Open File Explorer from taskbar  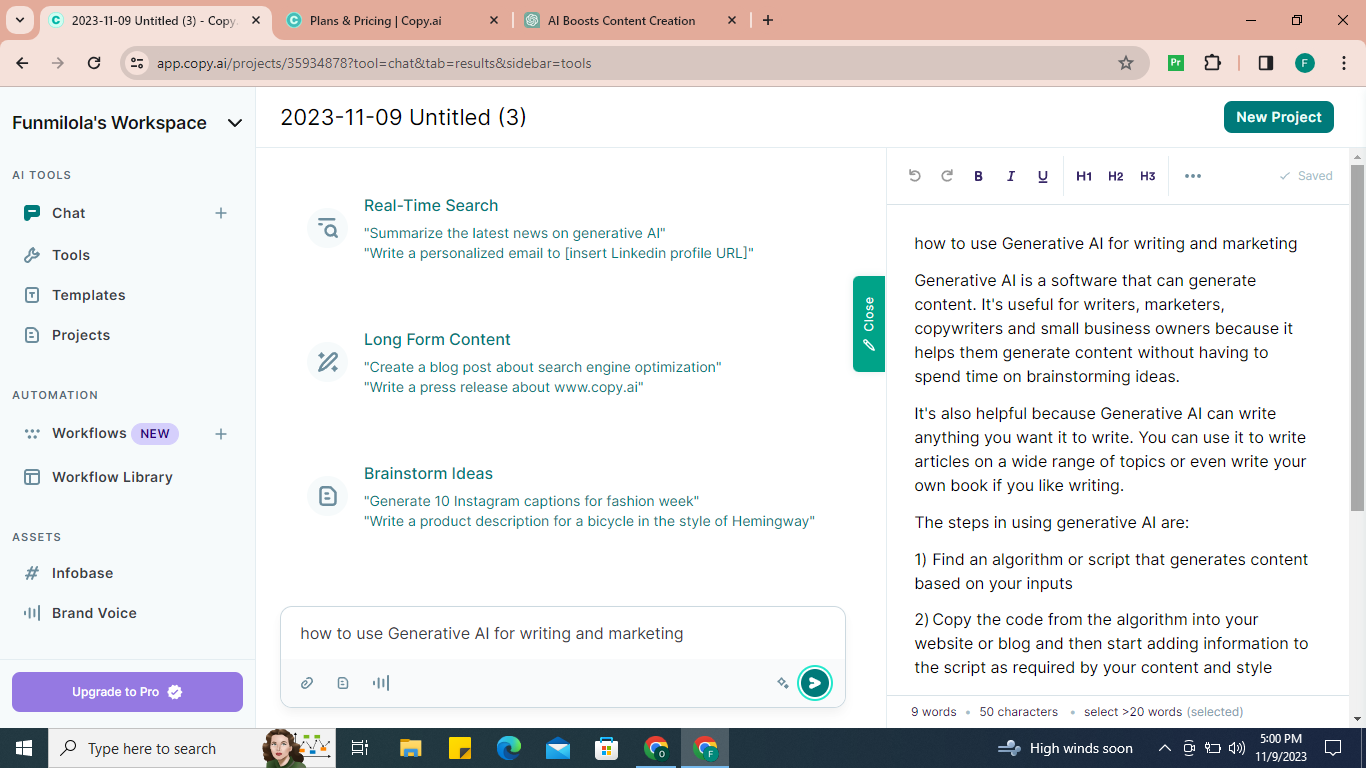click(411, 748)
